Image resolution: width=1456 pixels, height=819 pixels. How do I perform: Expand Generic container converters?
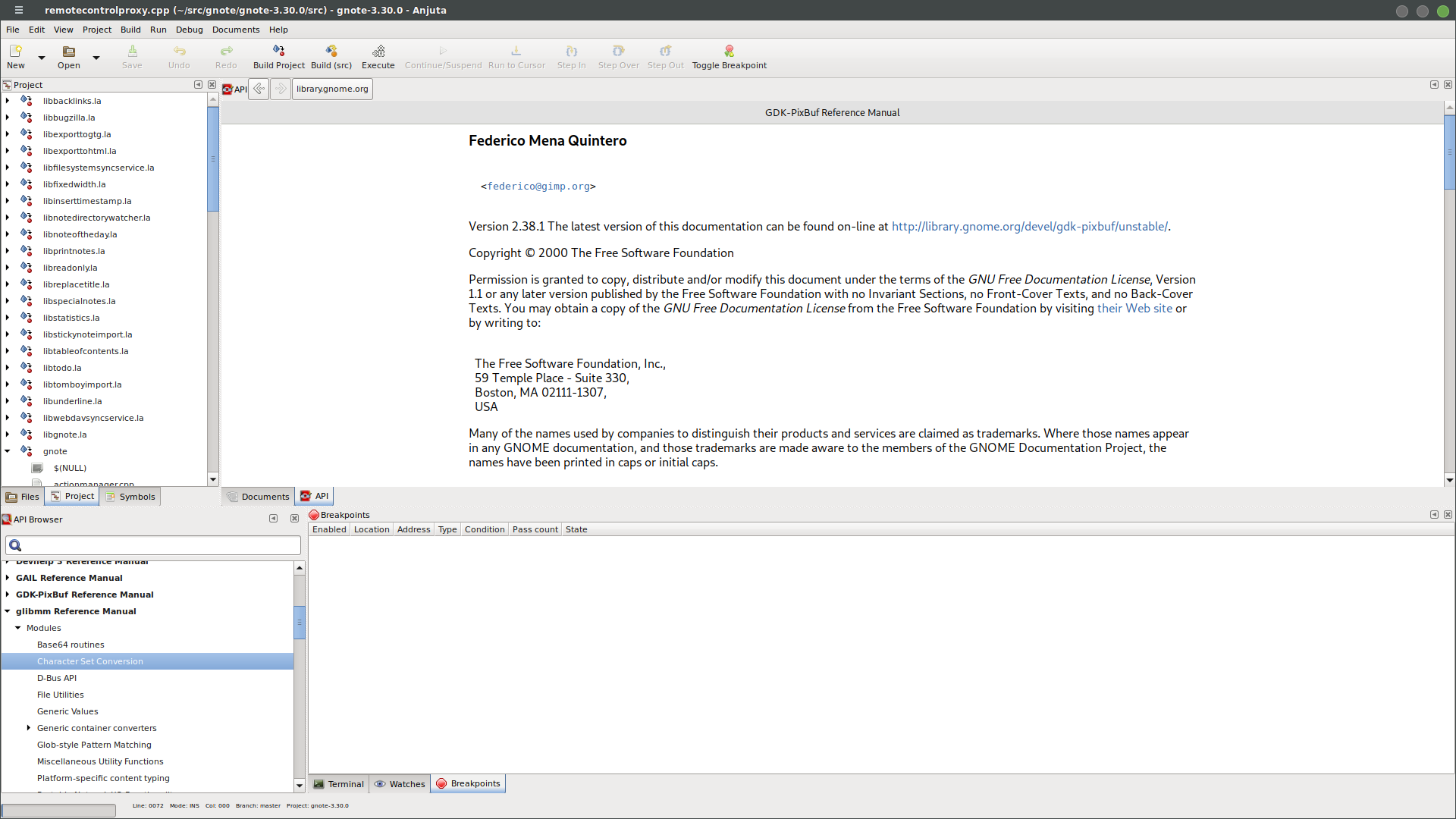click(x=29, y=728)
